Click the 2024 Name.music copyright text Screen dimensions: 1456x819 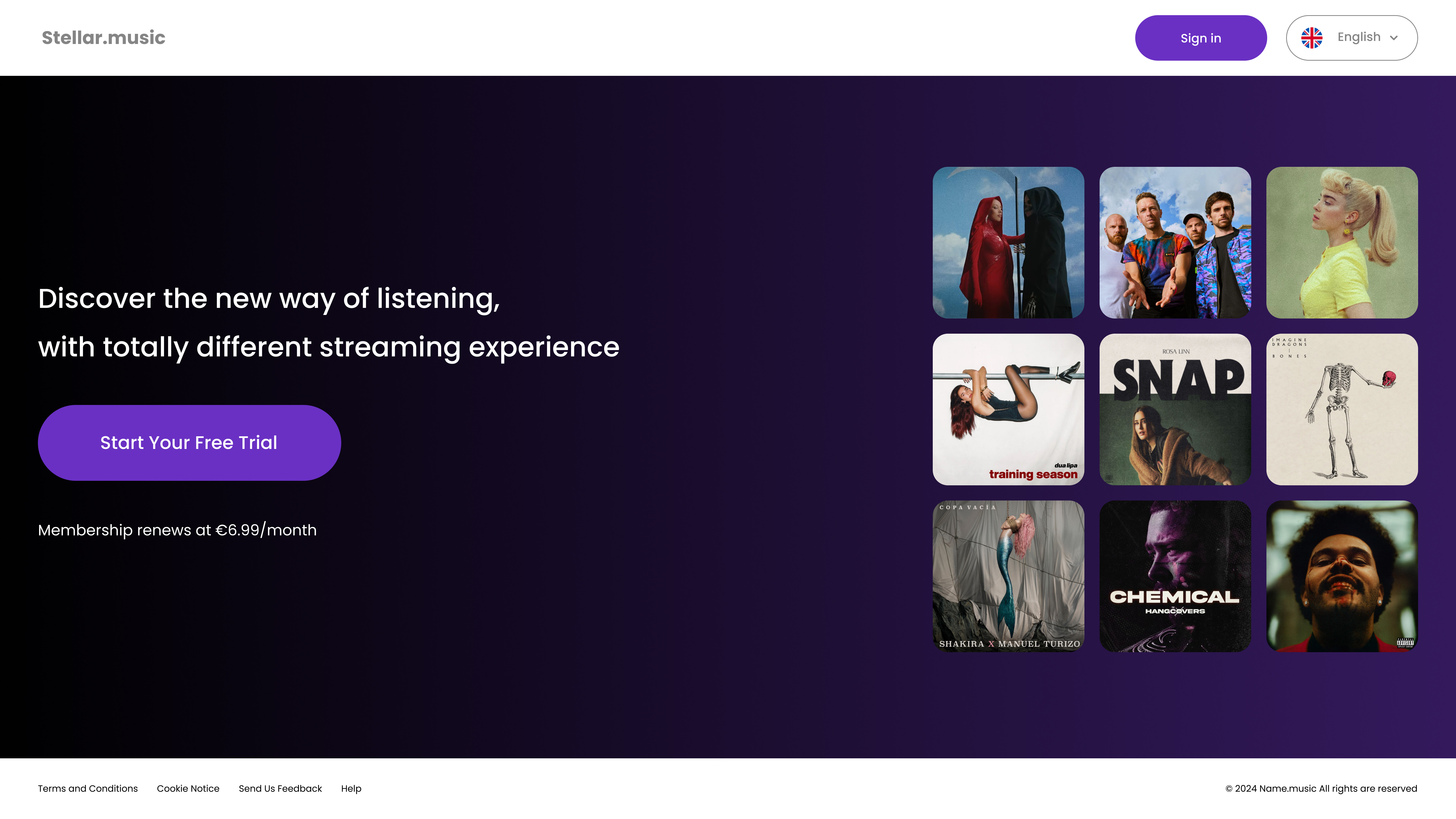1321,788
